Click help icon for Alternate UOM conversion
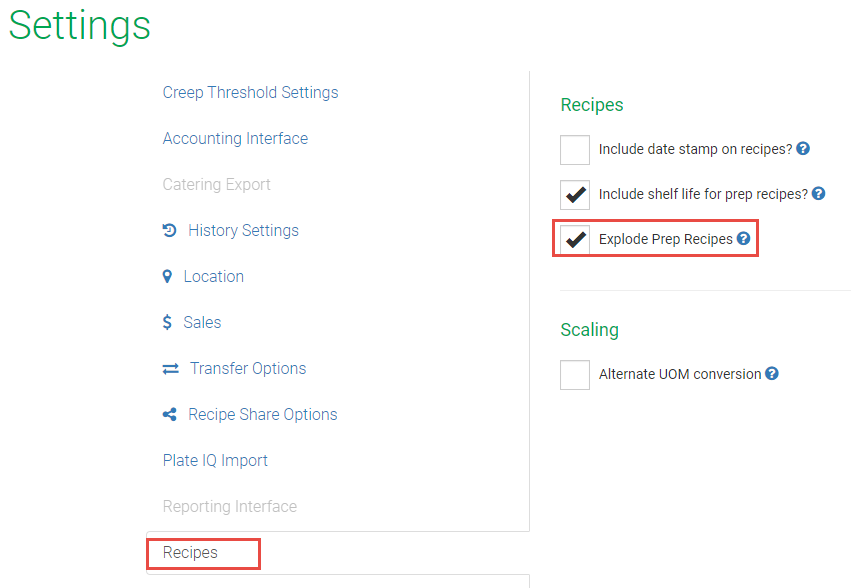The width and height of the screenshot is (851, 588). click(x=772, y=374)
